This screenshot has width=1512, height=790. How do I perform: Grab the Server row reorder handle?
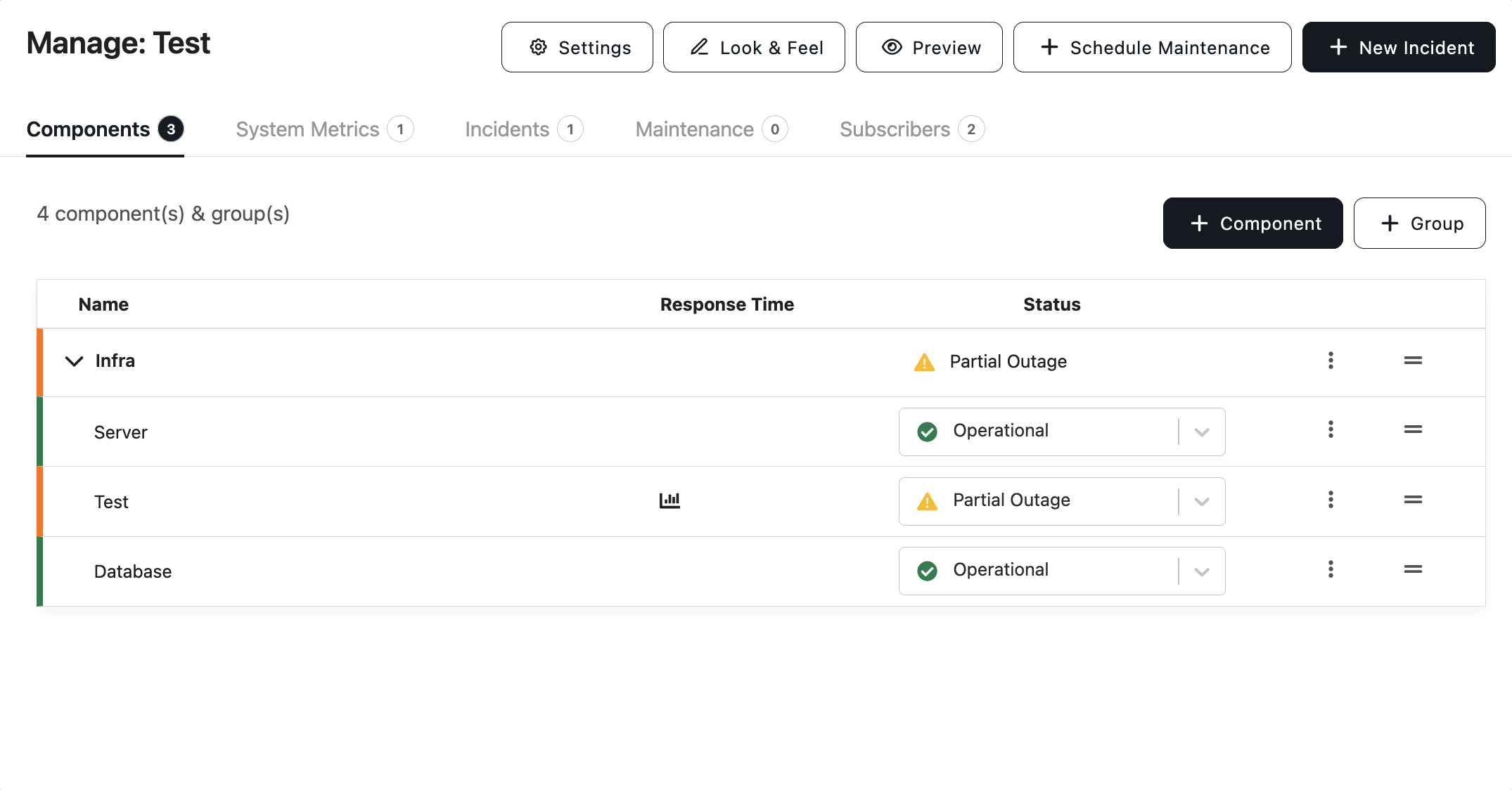pos(1413,429)
